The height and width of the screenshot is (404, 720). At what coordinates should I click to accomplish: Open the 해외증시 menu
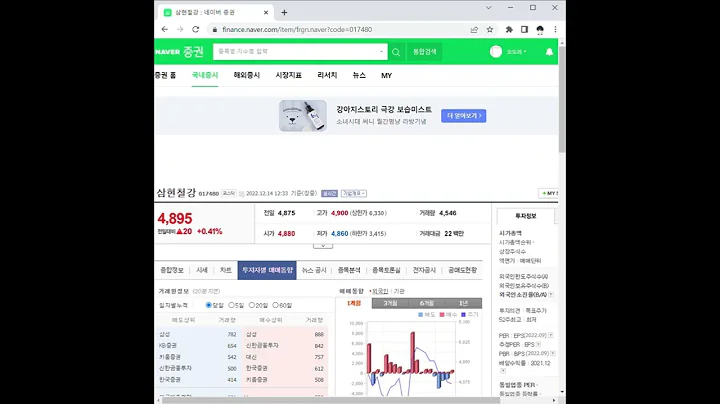tap(247, 75)
